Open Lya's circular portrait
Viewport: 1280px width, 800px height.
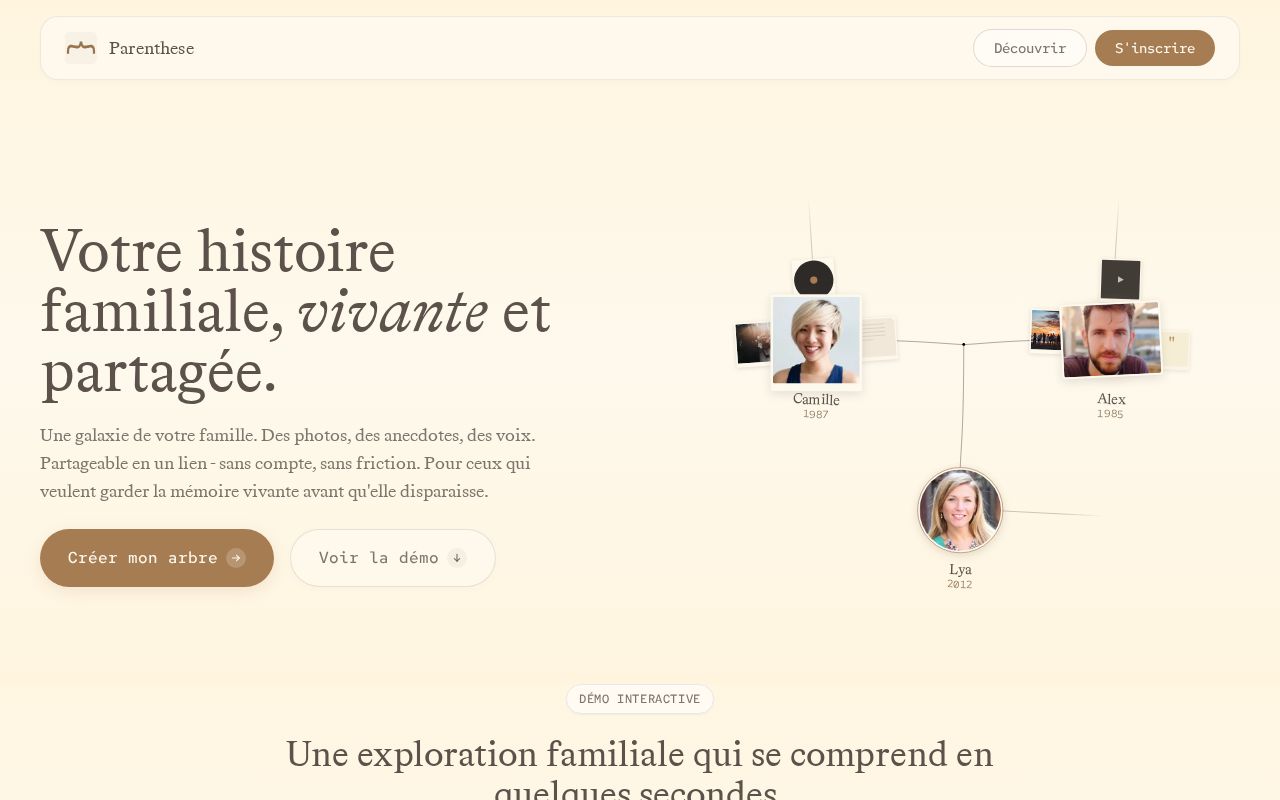coord(960,510)
